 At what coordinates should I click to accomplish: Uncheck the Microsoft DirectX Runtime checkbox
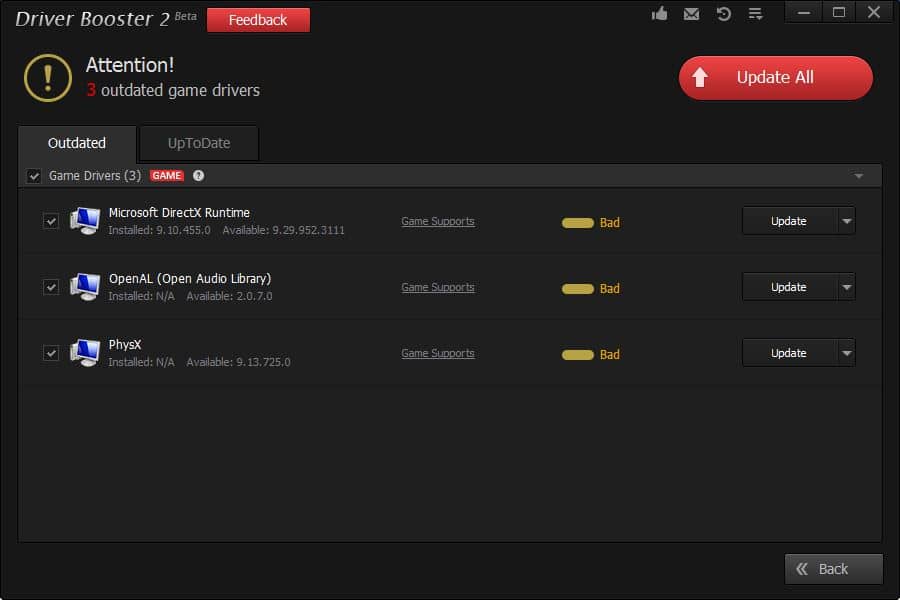51,221
